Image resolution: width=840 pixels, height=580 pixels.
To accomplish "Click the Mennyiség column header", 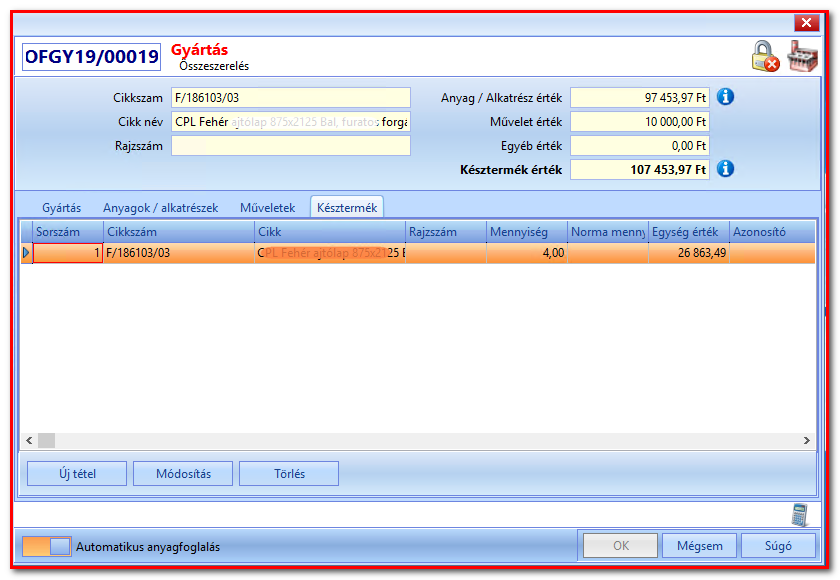I will click(527, 232).
